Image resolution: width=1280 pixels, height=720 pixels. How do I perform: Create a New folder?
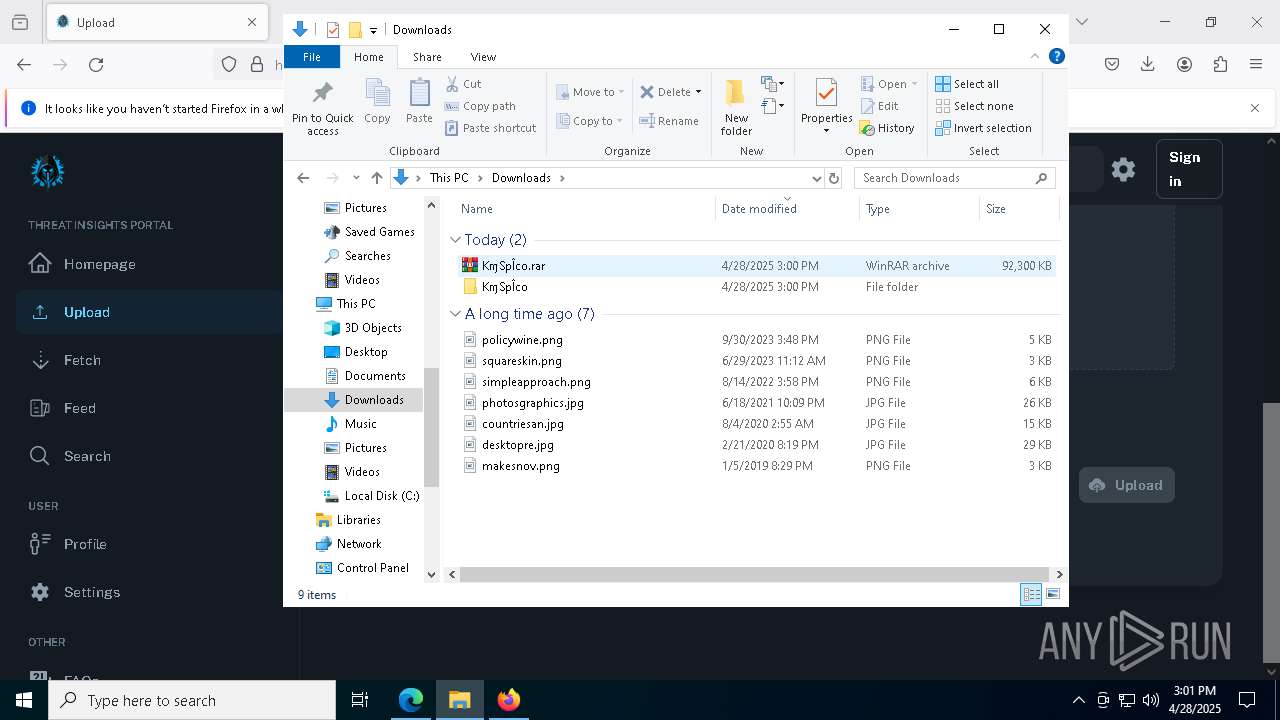tap(736, 107)
